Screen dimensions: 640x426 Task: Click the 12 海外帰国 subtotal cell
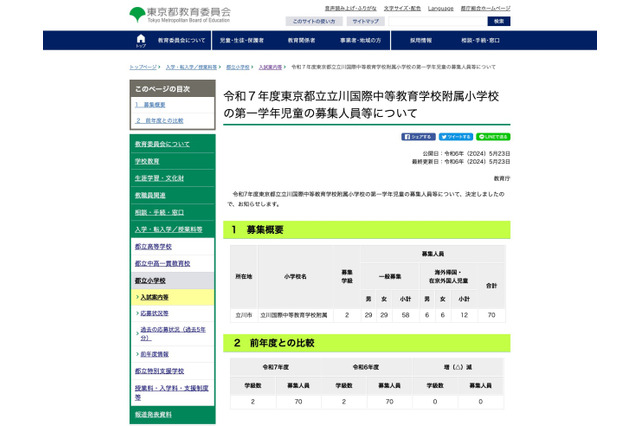tap(464, 315)
